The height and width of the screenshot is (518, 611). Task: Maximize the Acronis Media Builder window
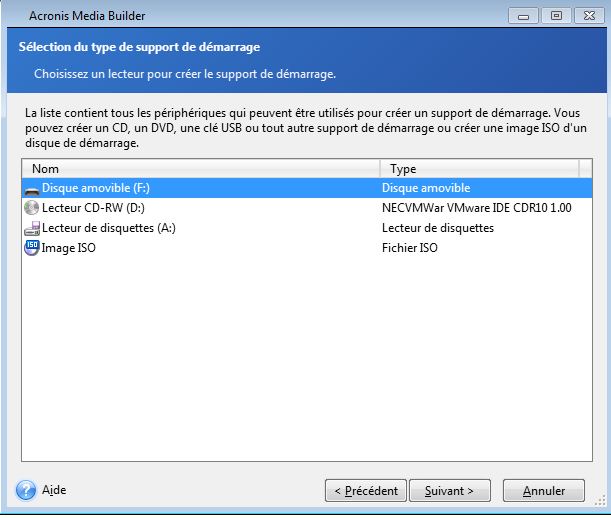(x=556, y=16)
